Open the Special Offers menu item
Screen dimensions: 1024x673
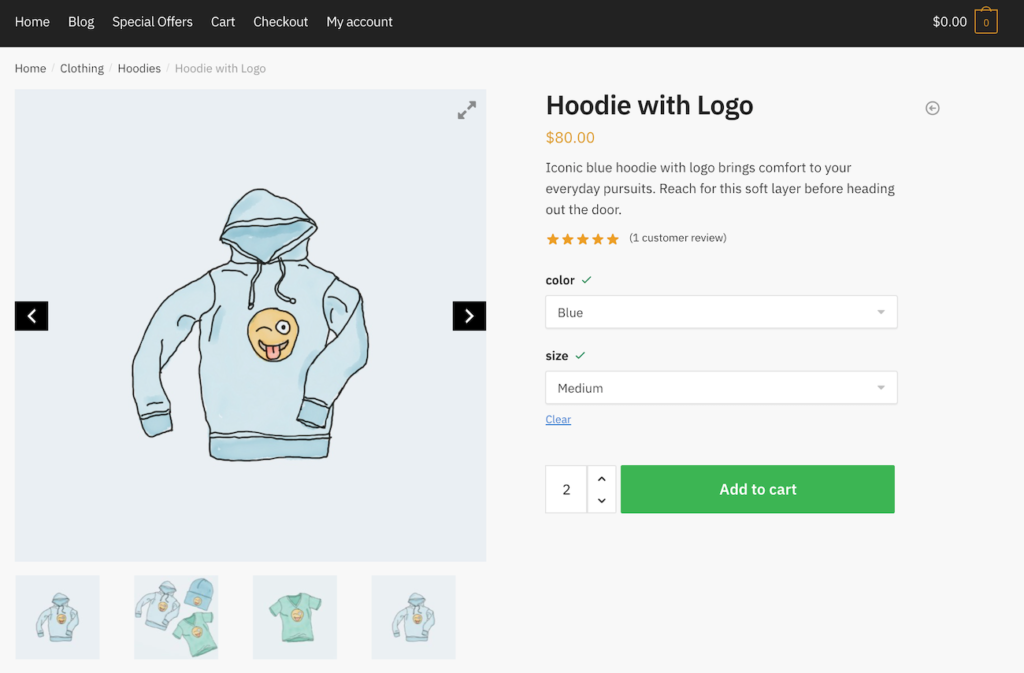[x=152, y=21]
